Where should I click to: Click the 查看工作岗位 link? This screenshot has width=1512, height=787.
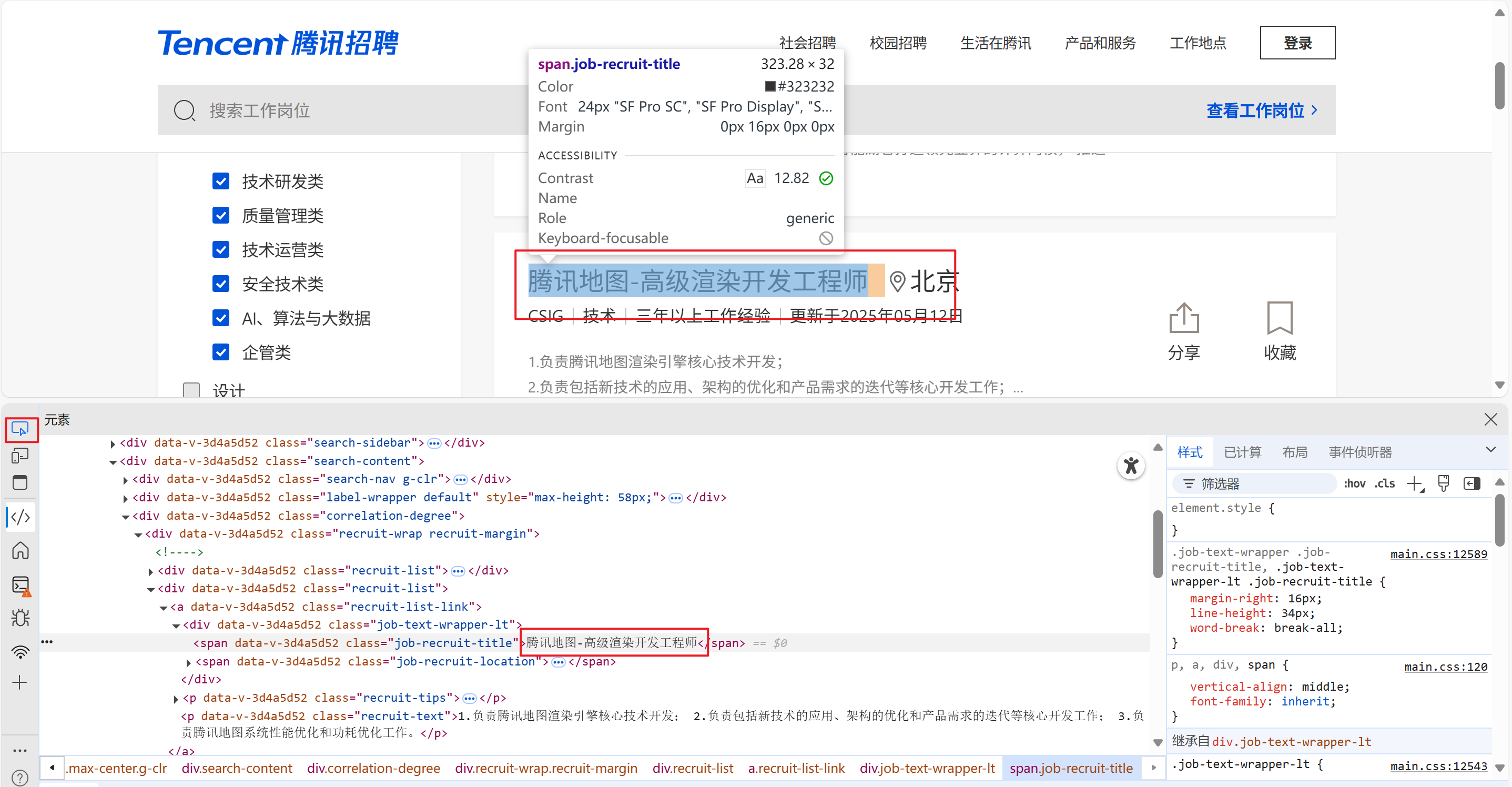1262,110
